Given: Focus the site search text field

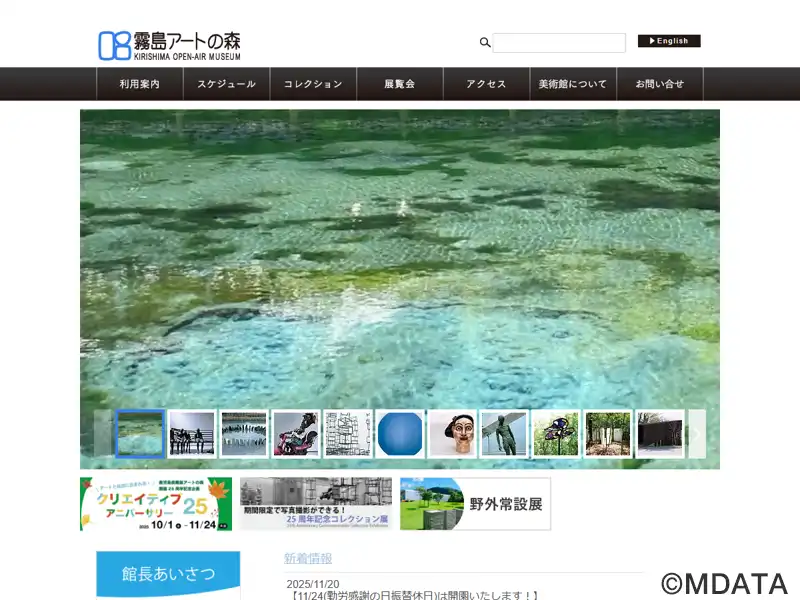Looking at the screenshot, I should click(559, 43).
